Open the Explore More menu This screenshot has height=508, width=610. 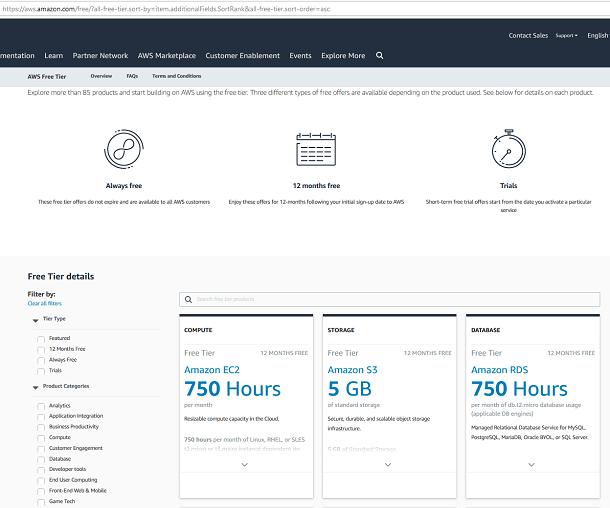(x=343, y=56)
